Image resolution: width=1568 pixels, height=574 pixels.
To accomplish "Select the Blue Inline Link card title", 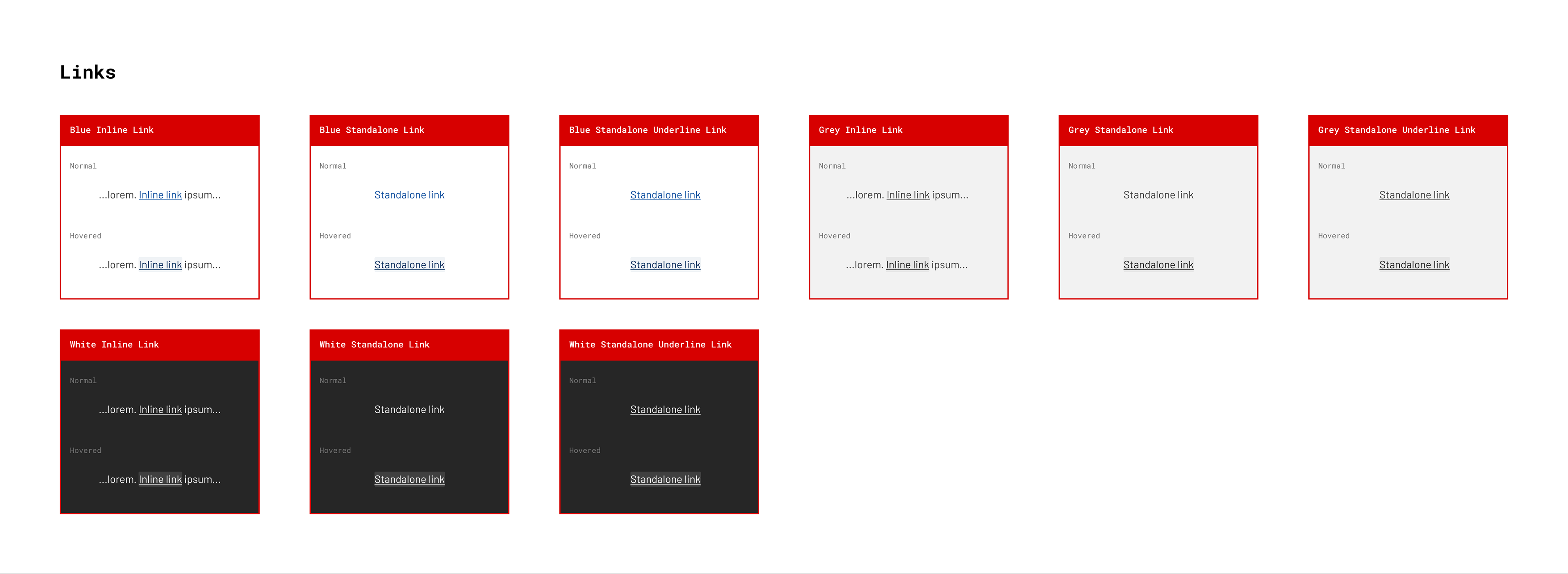I will click(x=111, y=130).
